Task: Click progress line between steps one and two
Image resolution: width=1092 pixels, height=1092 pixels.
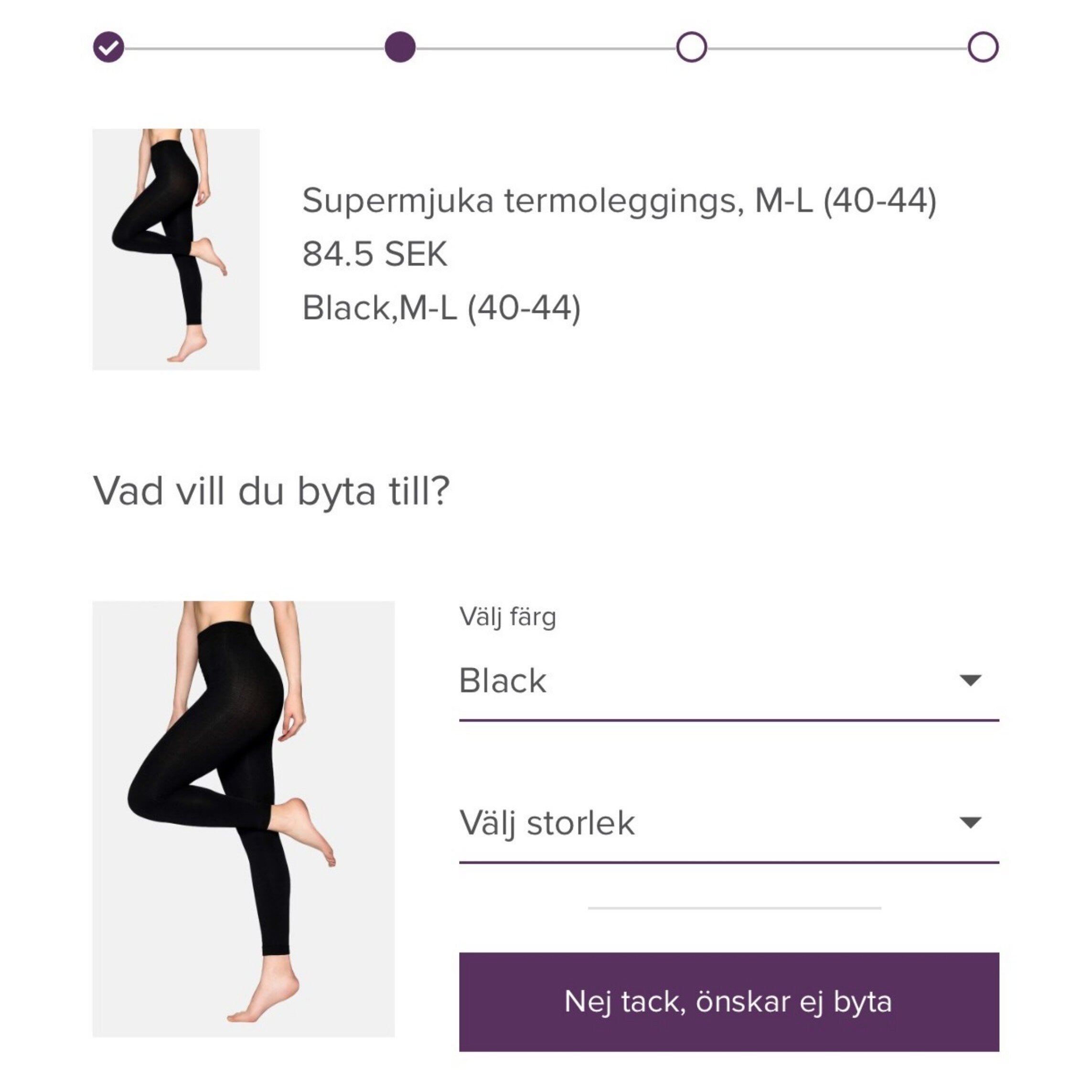Action: pyautogui.click(x=254, y=49)
